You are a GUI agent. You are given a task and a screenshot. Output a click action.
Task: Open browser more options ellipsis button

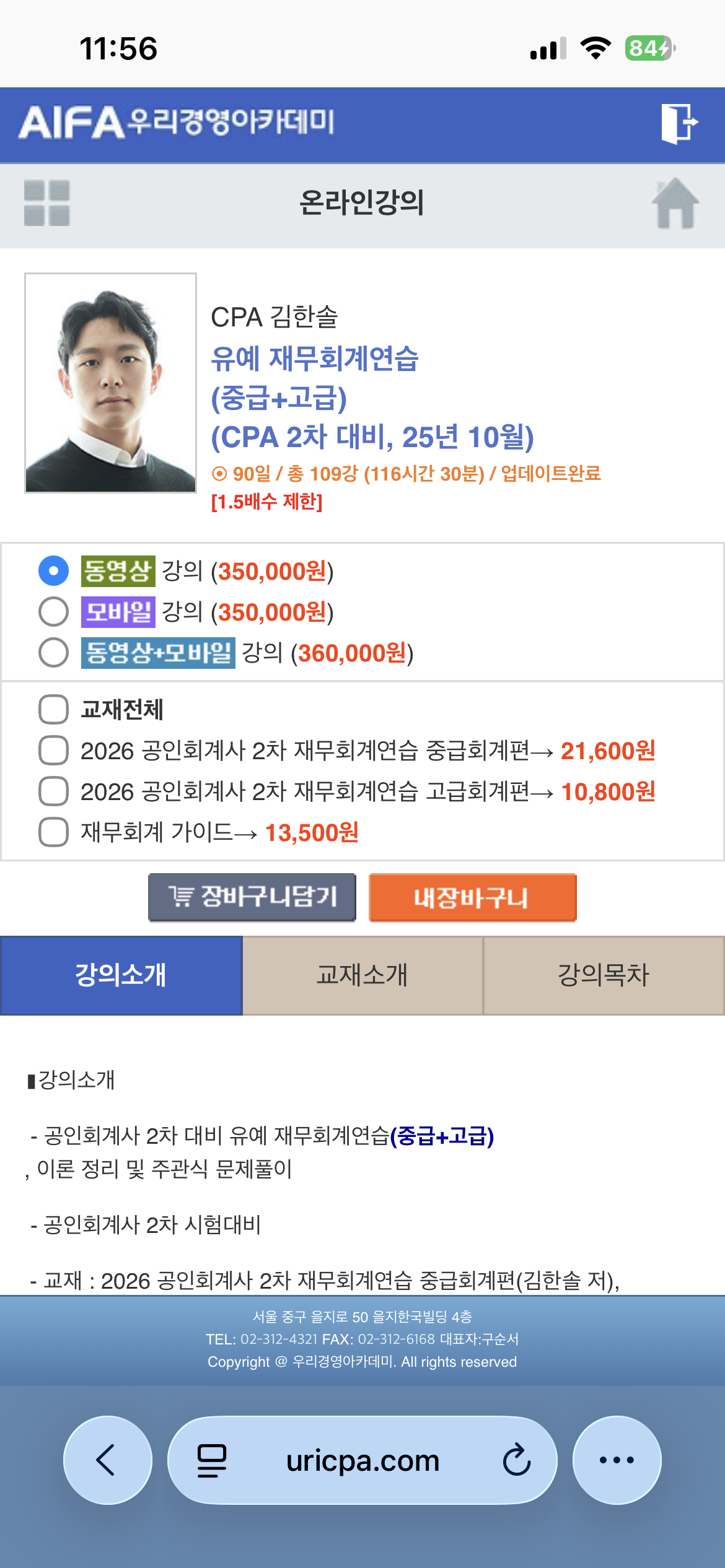pos(617,1460)
